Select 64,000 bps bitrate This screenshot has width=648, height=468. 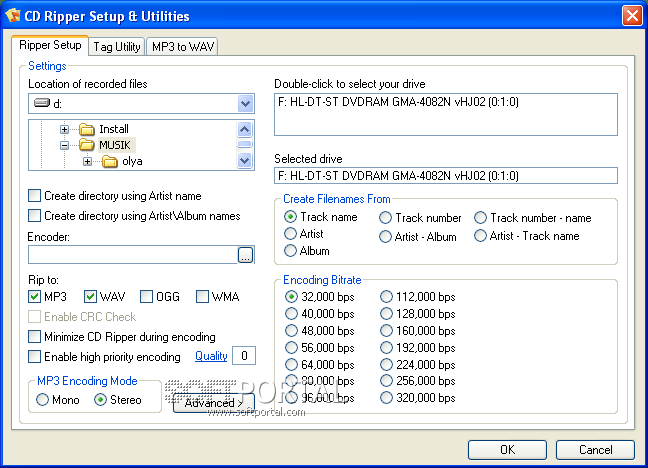coord(291,364)
